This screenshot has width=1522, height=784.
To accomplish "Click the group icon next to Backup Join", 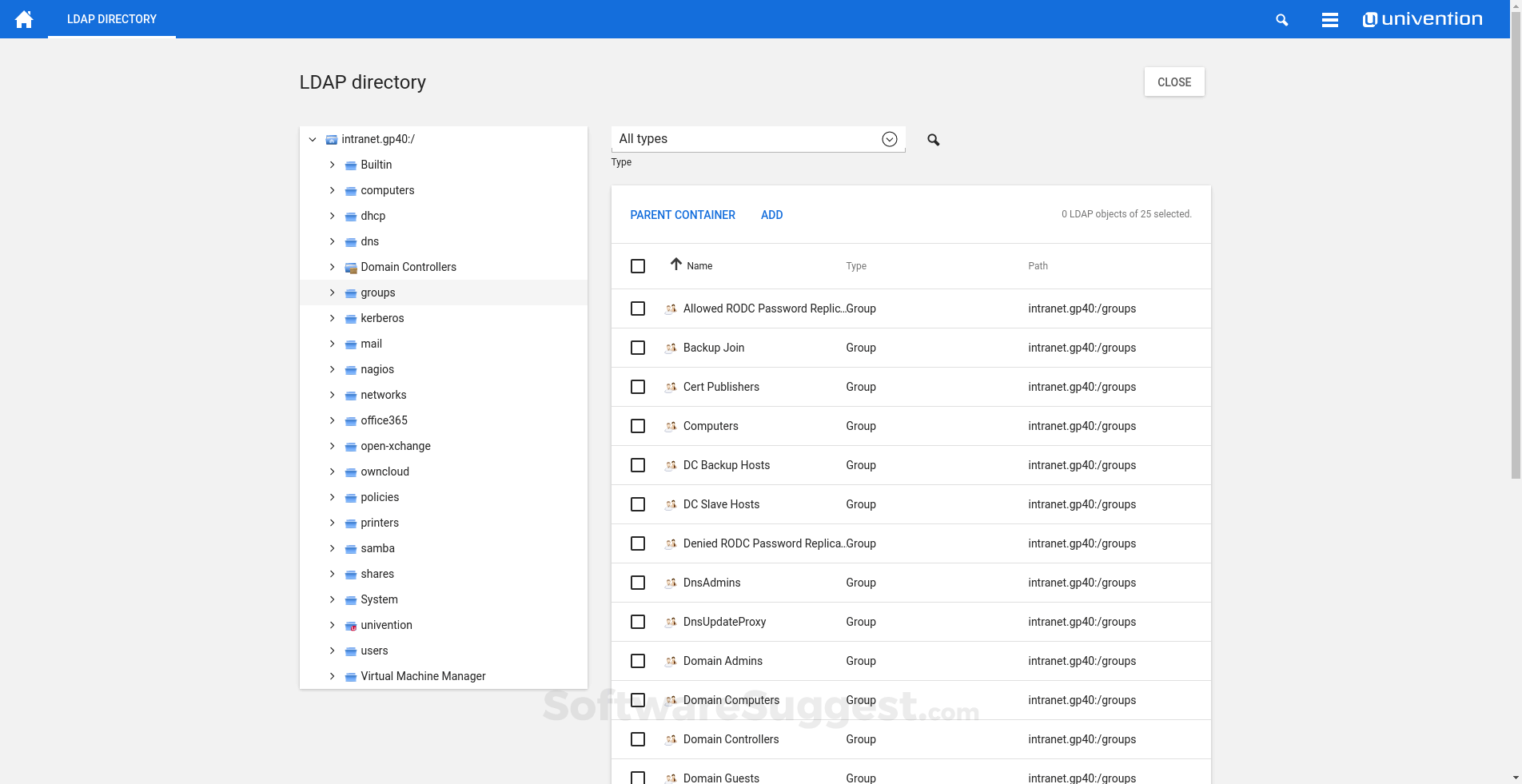I will click(671, 348).
